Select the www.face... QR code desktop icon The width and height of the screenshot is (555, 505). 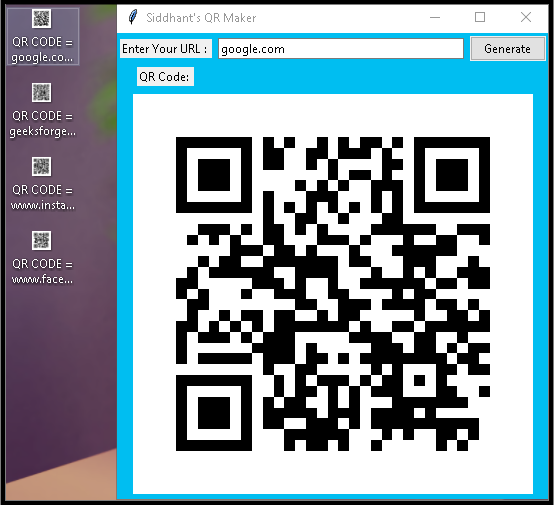(42, 258)
